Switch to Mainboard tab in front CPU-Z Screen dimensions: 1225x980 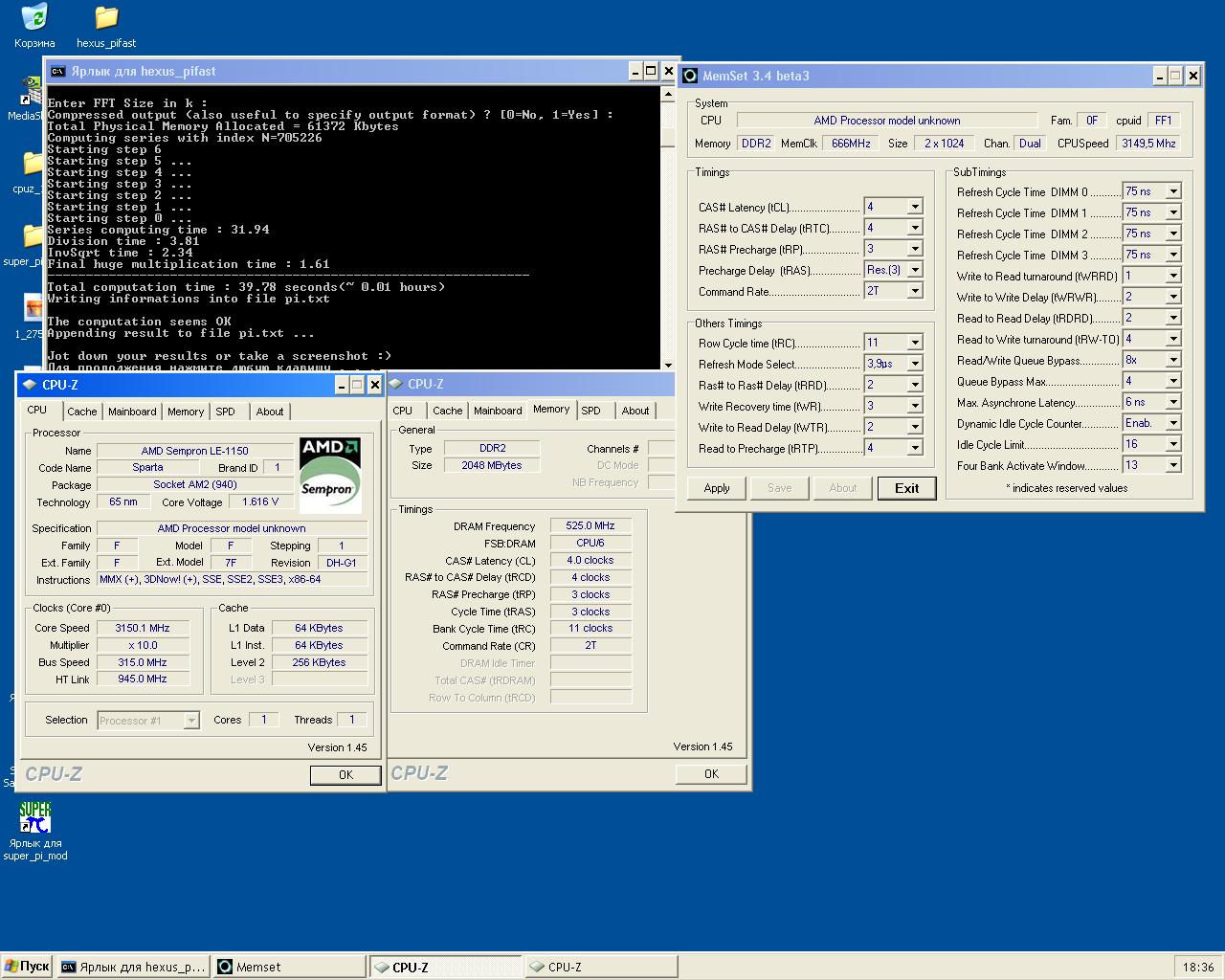coord(132,412)
